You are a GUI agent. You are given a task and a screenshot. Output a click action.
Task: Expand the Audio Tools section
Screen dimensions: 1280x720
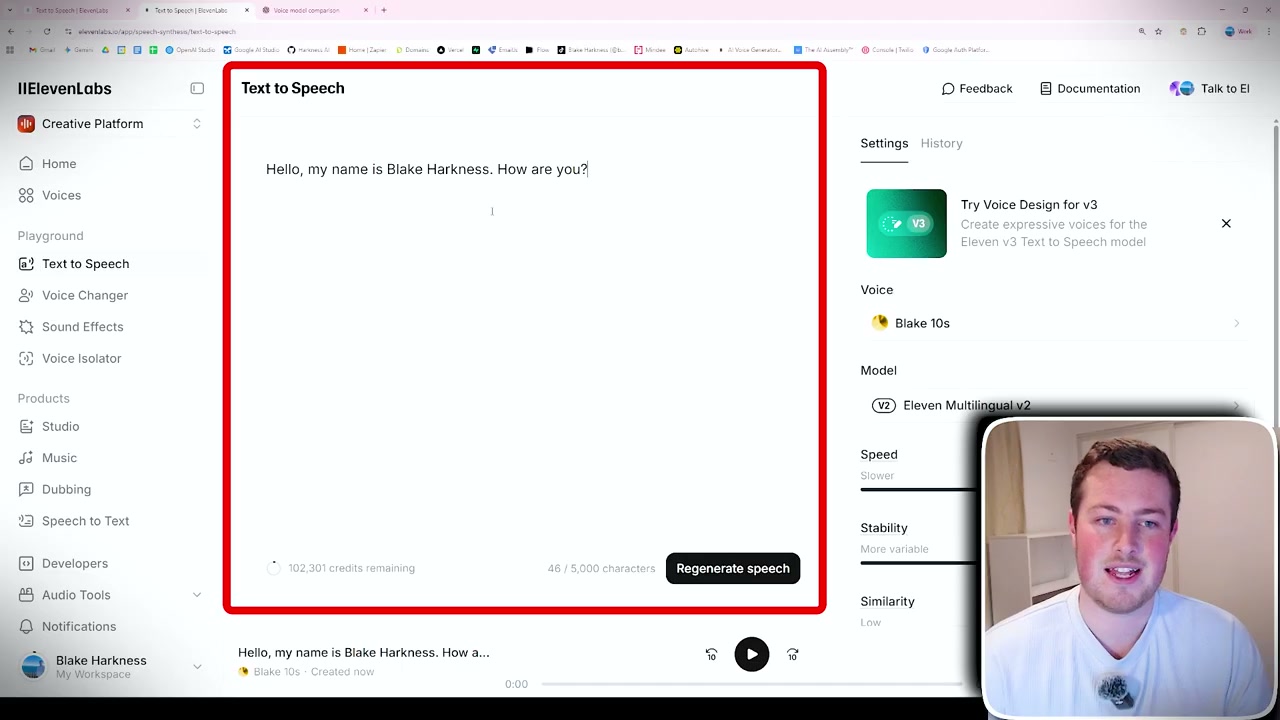[109, 595]
